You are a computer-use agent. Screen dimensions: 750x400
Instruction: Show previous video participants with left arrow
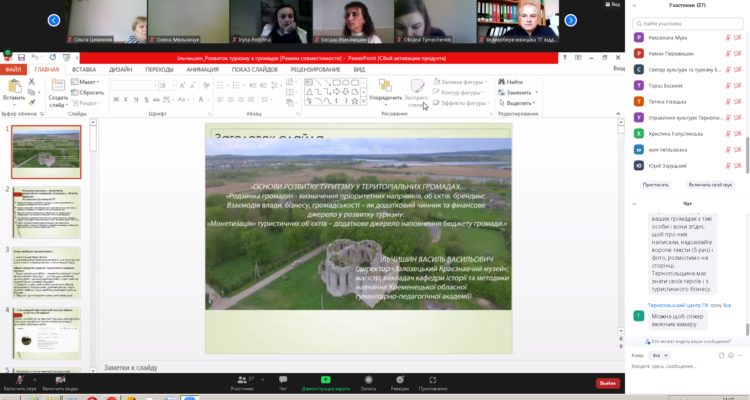54,20
